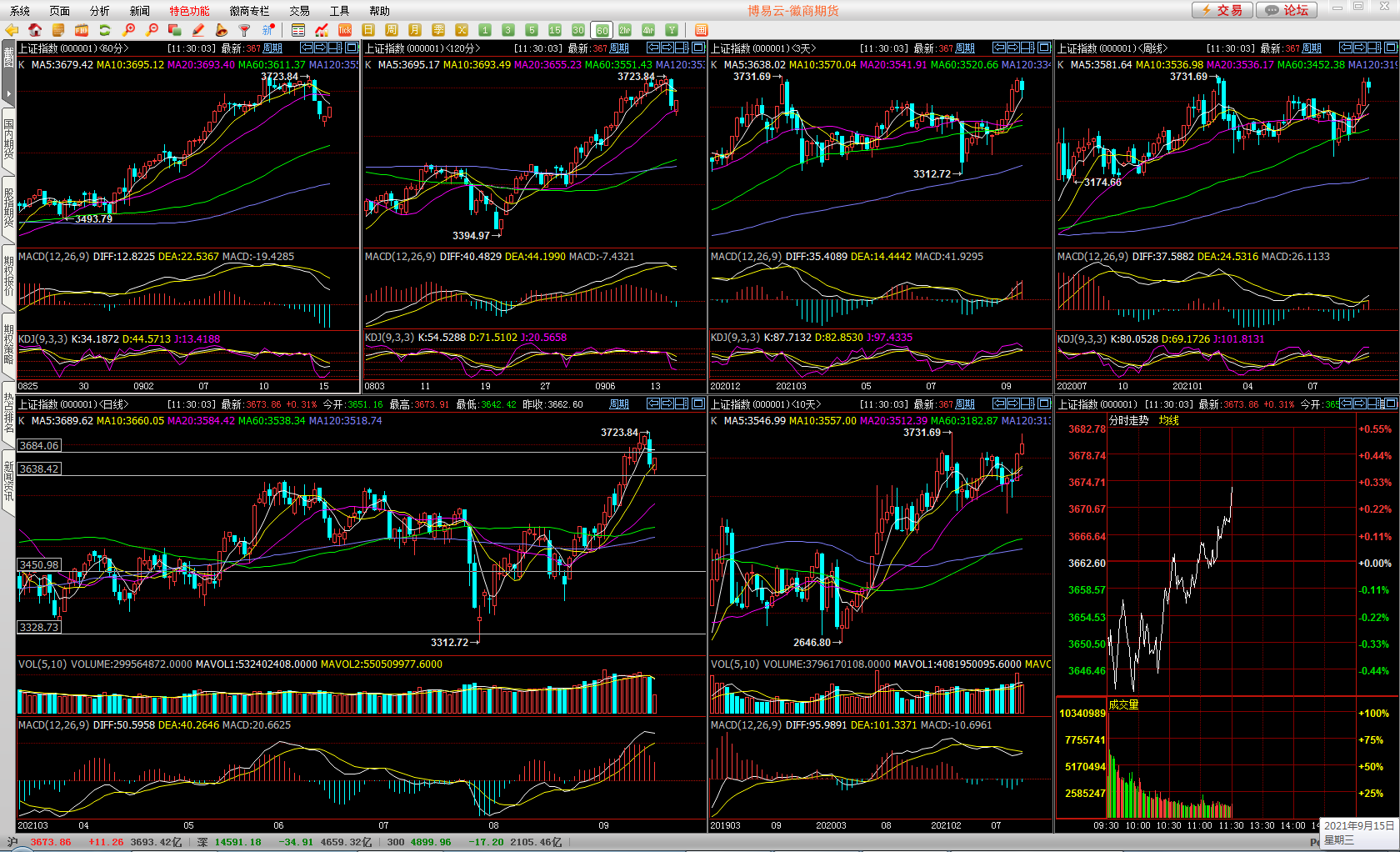Click price level marker 3684.06
This screenshot has width=1400, height=852.
tap(39, 446)
